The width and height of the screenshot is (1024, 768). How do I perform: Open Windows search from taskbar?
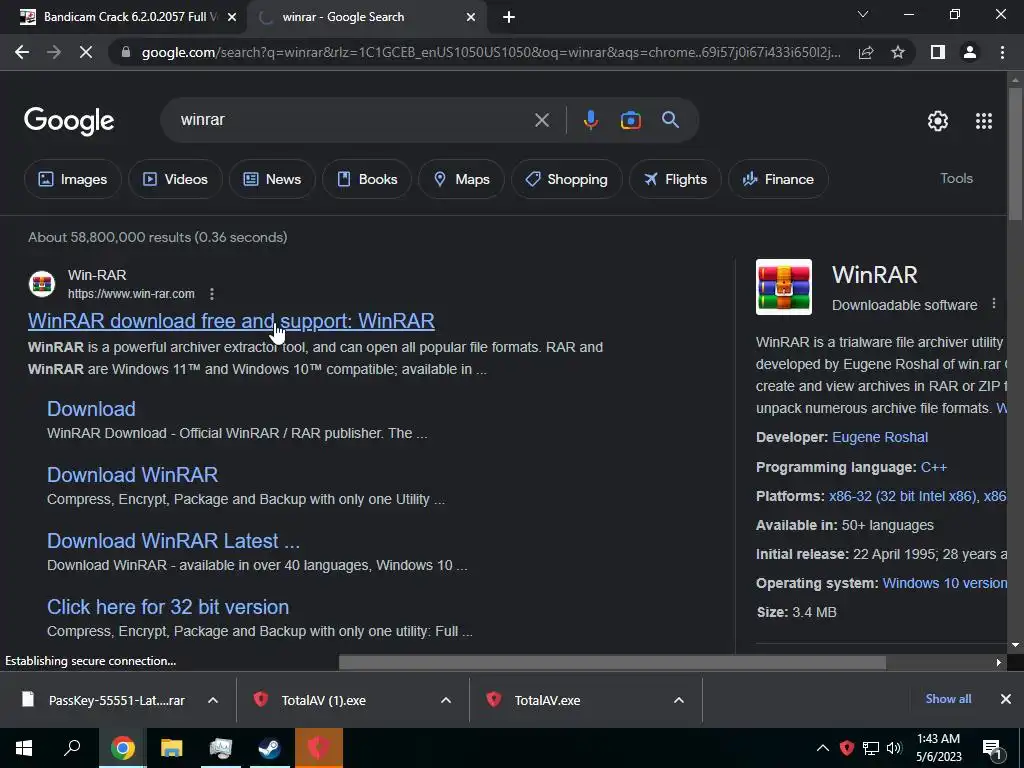[x=72, y=748]
